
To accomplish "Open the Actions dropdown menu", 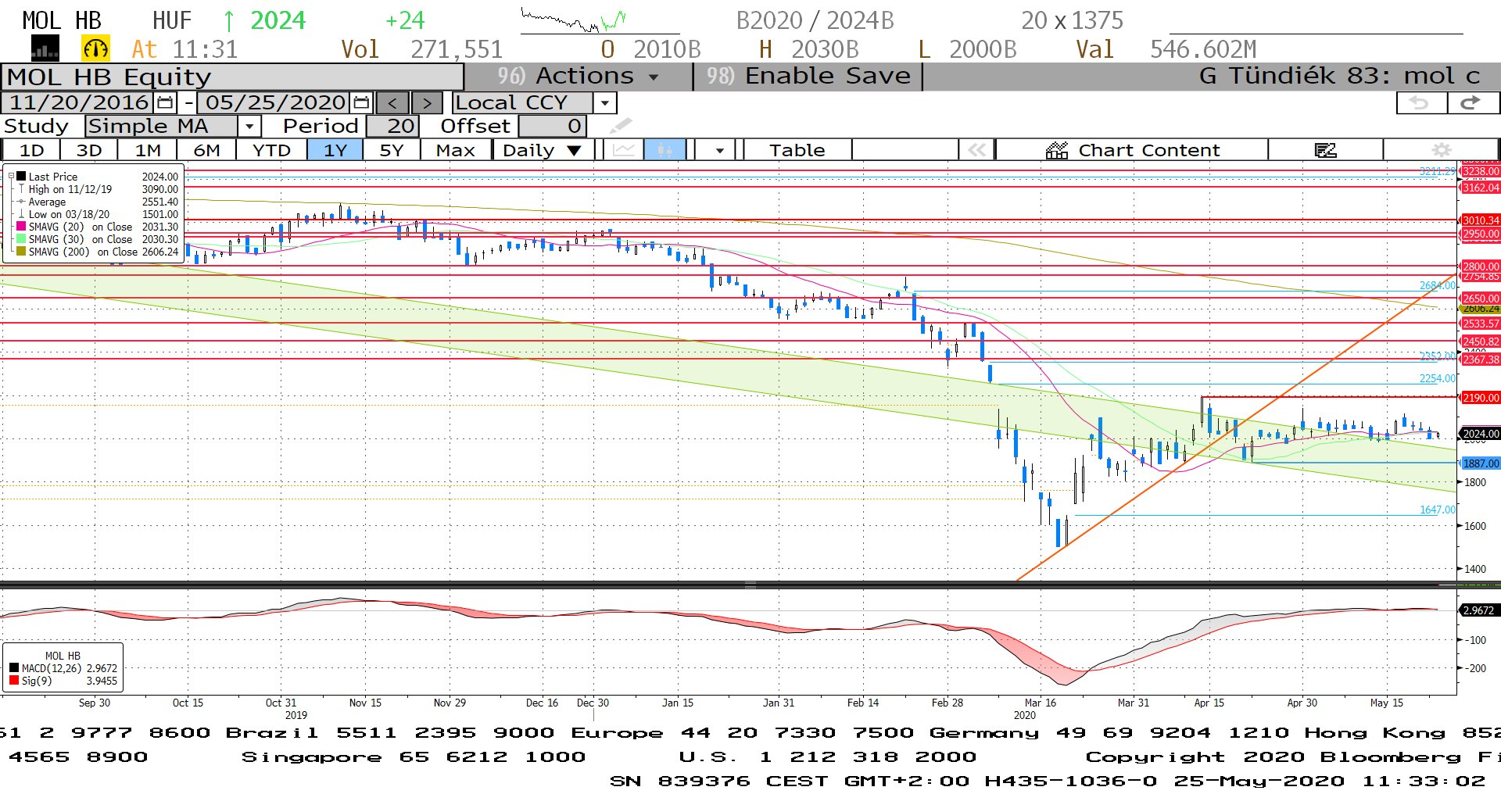I will pyautogui.click(x=579, y=76).
